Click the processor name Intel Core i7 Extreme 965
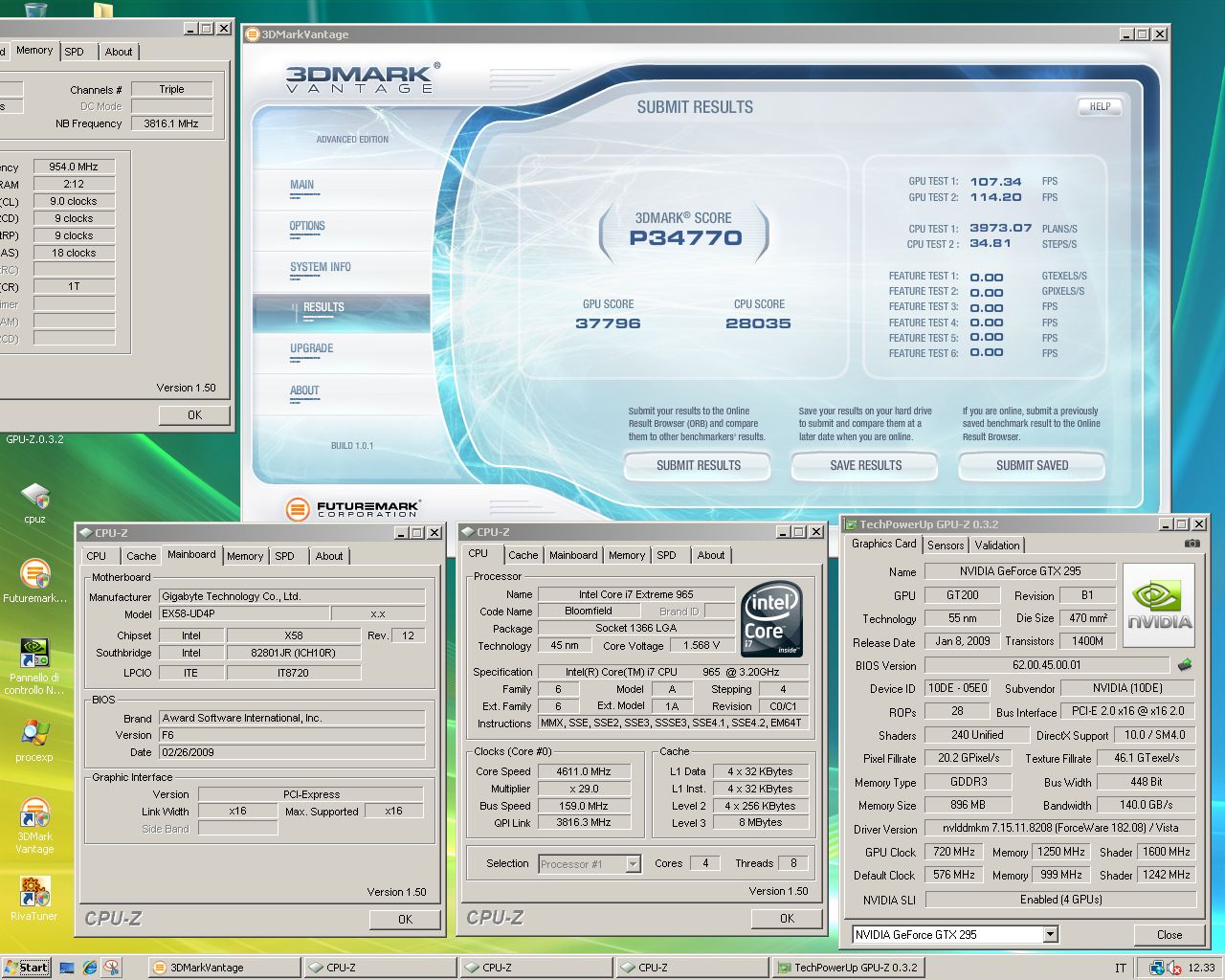 635,594
